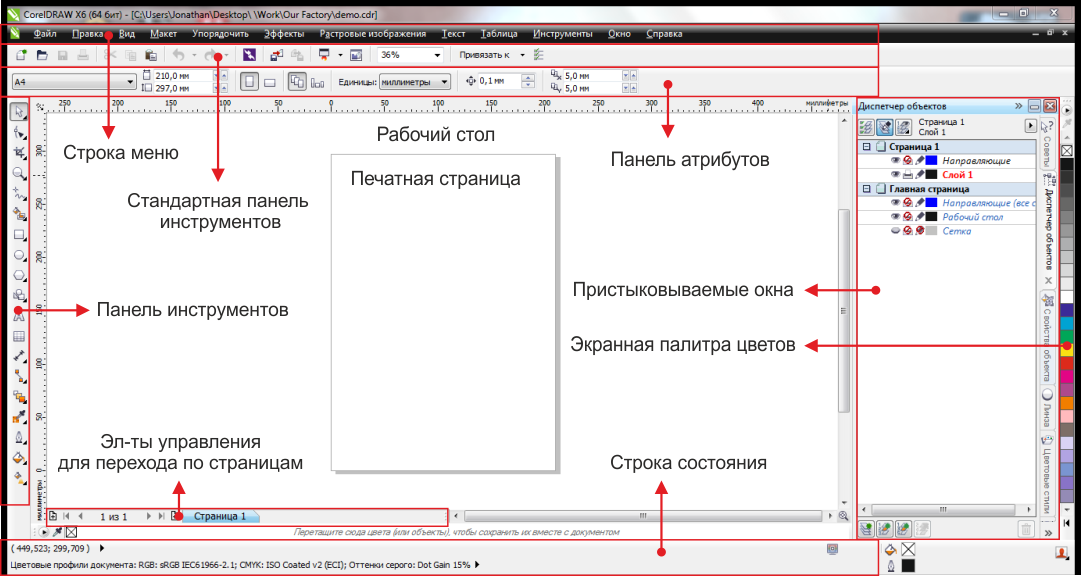Open Object Manager flyout arrow next to Страница 1
The height and width of the screenshot is (576, 1081).
click(1030, 126)
